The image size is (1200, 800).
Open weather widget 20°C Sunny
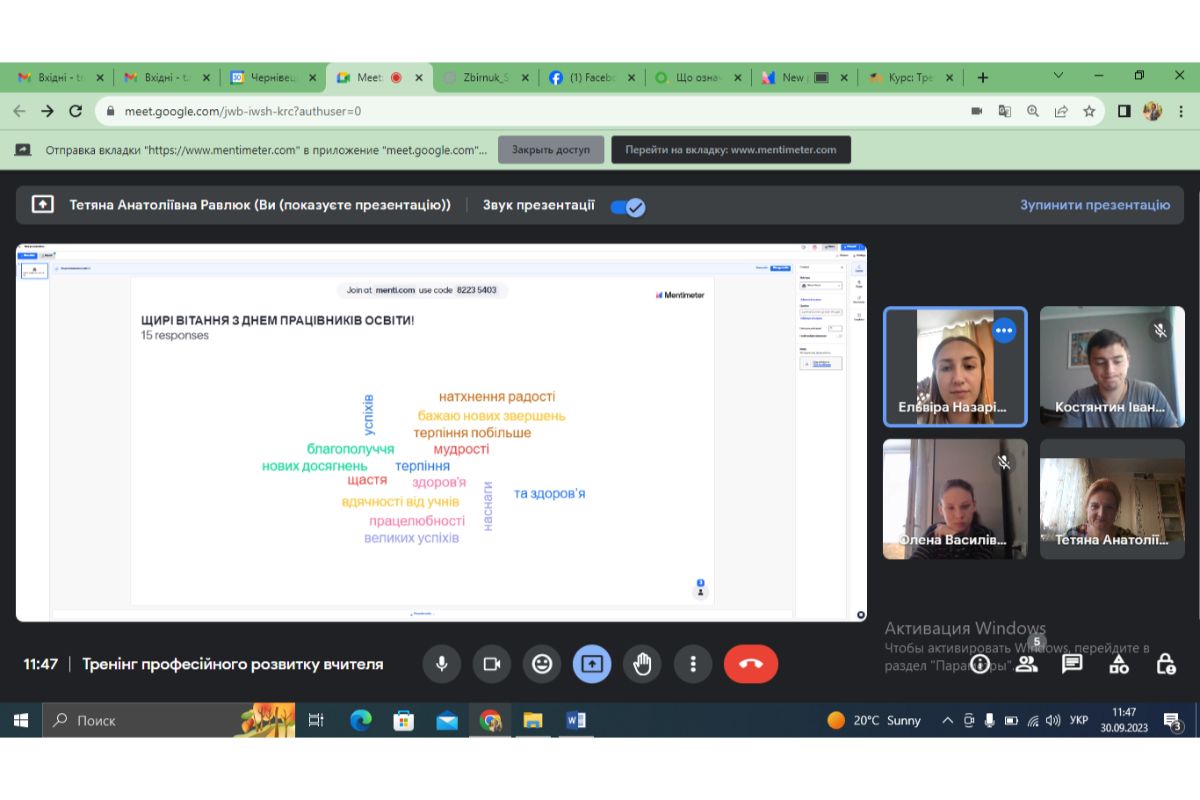point(874,720)
